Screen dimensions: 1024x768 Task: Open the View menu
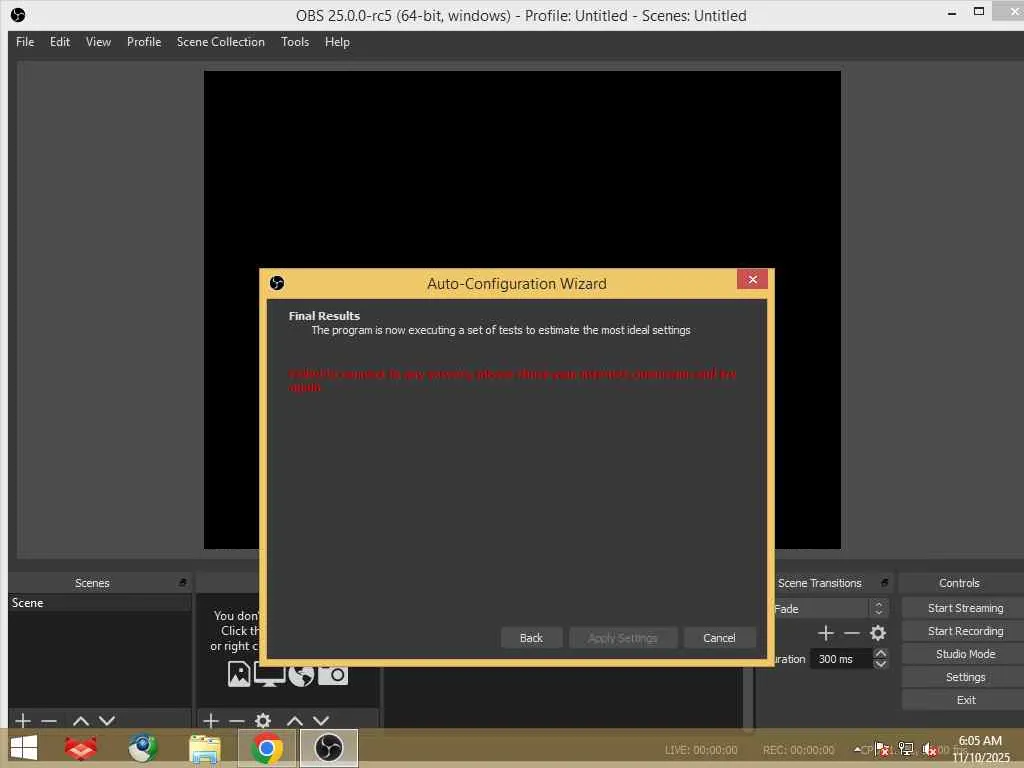click(98, 42)
